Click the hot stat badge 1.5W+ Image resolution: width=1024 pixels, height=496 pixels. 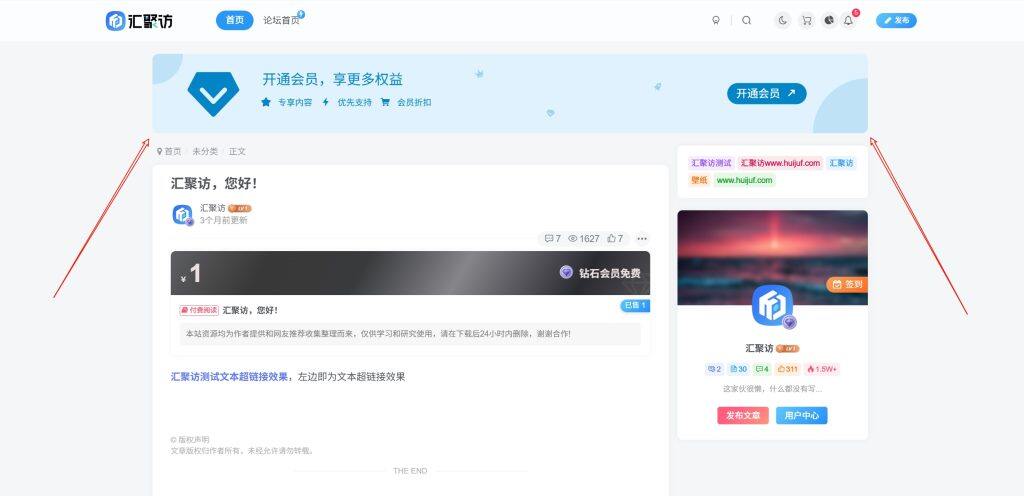[822, 369]
